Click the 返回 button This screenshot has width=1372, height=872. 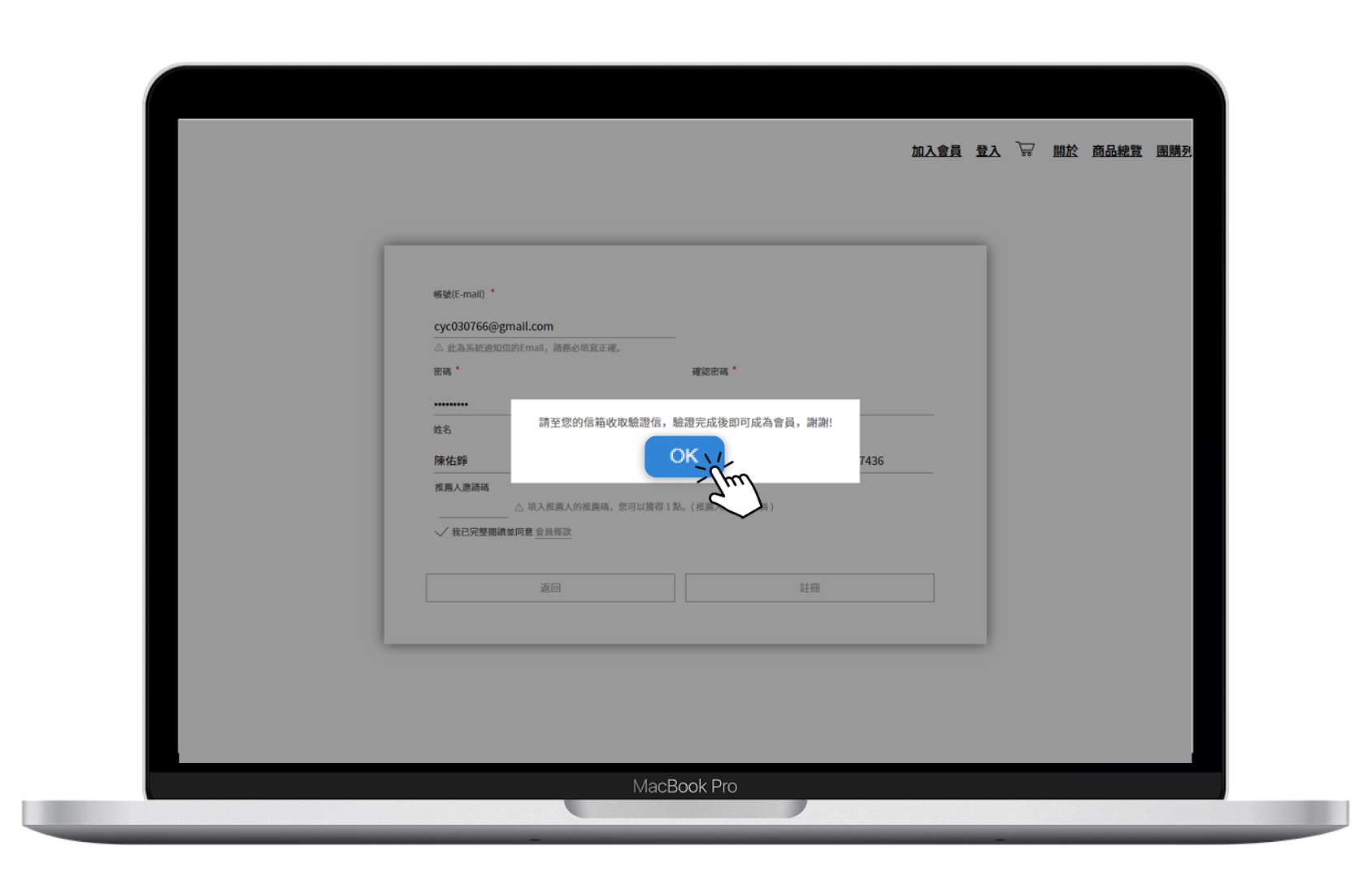(550, 588)
